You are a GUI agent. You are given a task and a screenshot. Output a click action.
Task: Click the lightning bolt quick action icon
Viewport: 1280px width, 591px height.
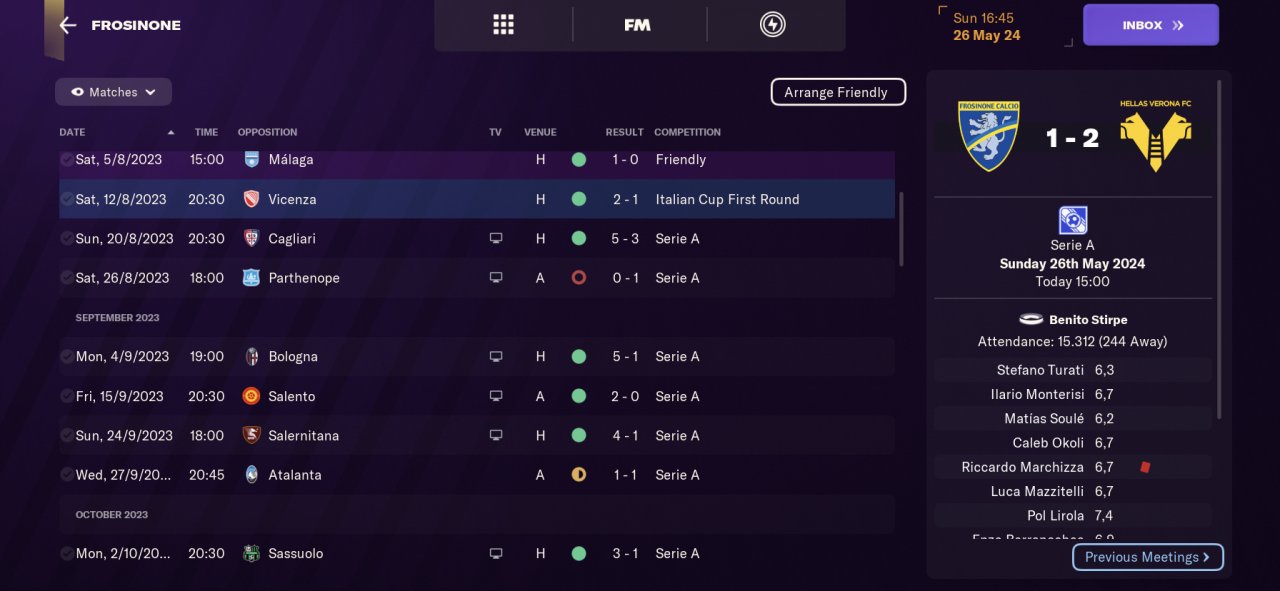tap(772, 25)
